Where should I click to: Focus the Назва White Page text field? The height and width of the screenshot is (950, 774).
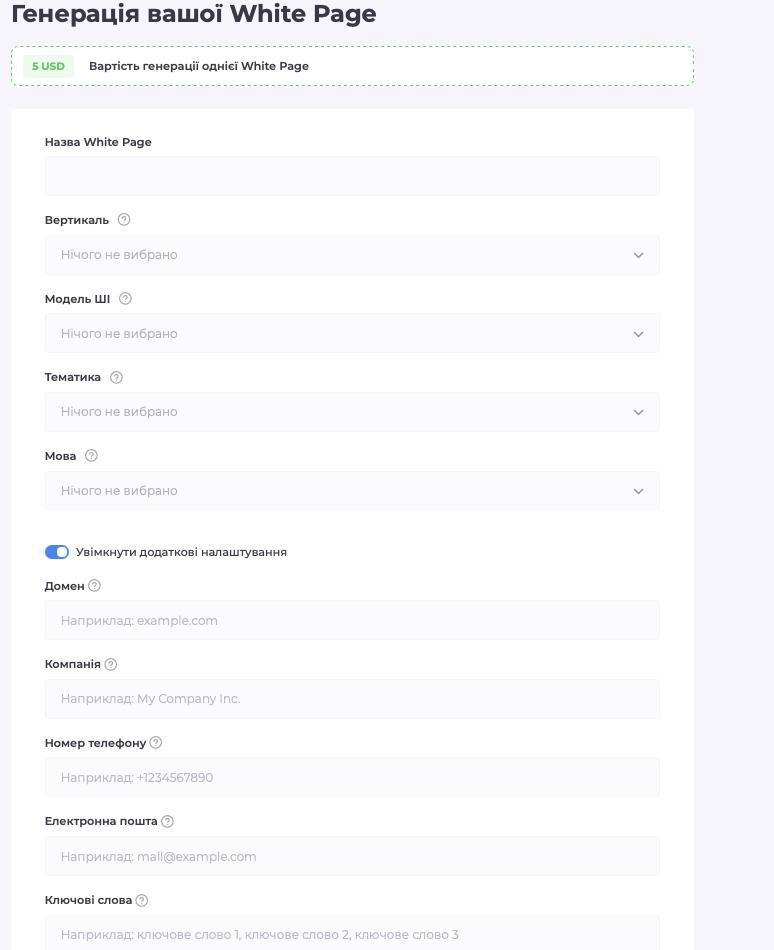[x=352, y=176]
